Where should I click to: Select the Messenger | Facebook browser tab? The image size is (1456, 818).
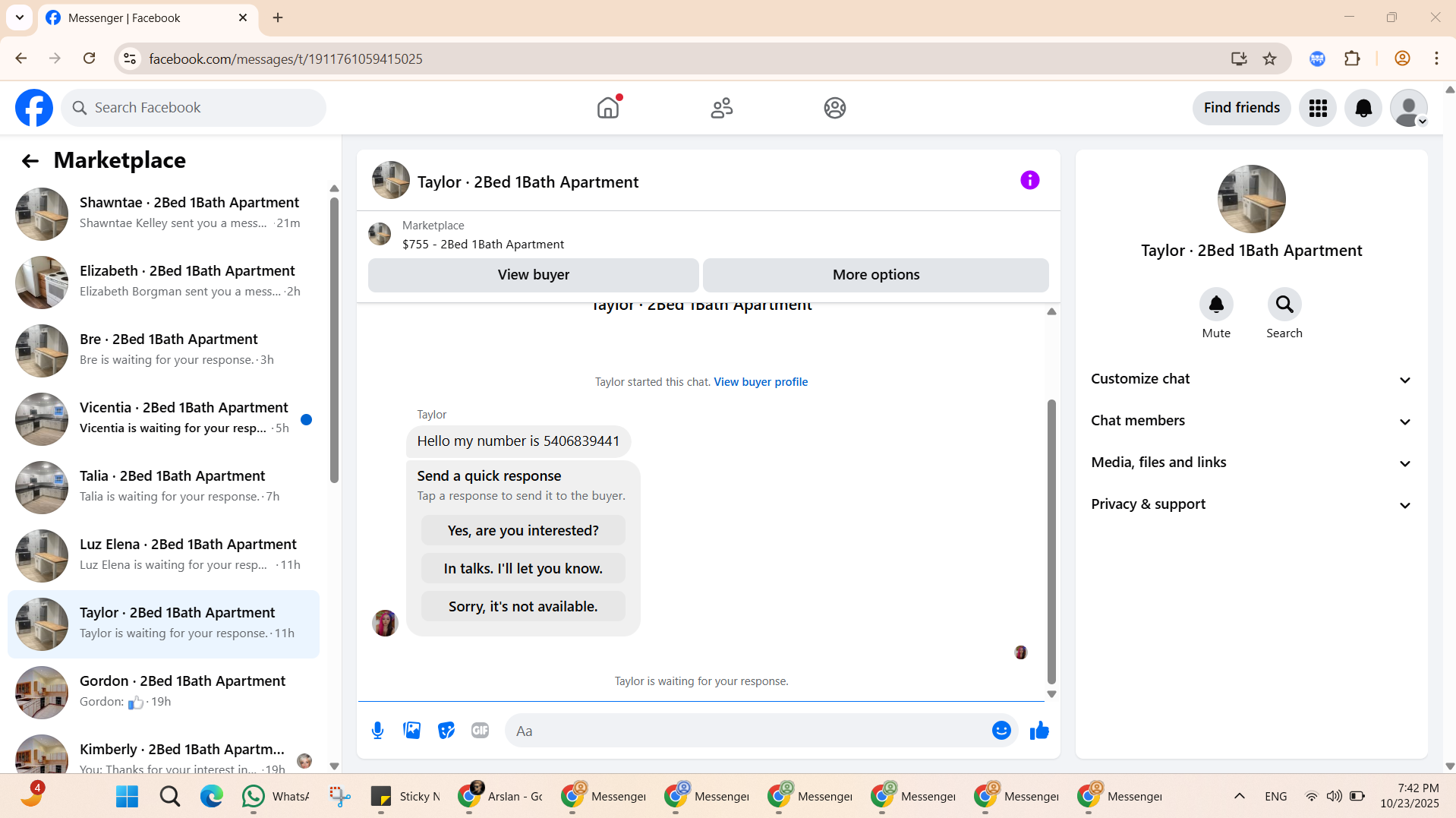tap(147, 18)
